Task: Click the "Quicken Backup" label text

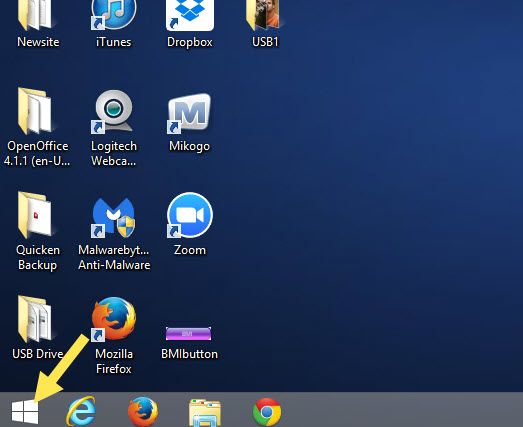Action: click(38, 258)
